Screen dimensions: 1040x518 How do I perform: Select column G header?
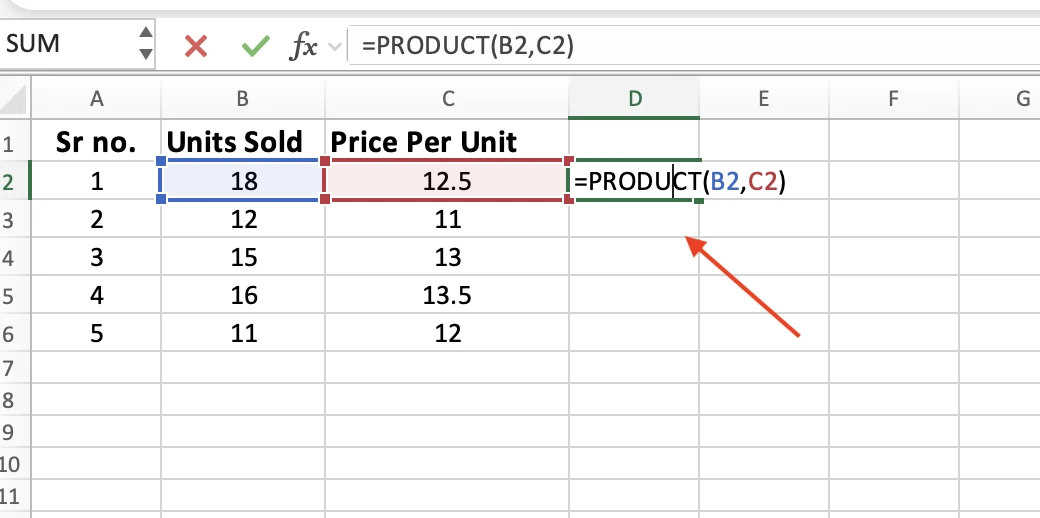pos(1000,99)
